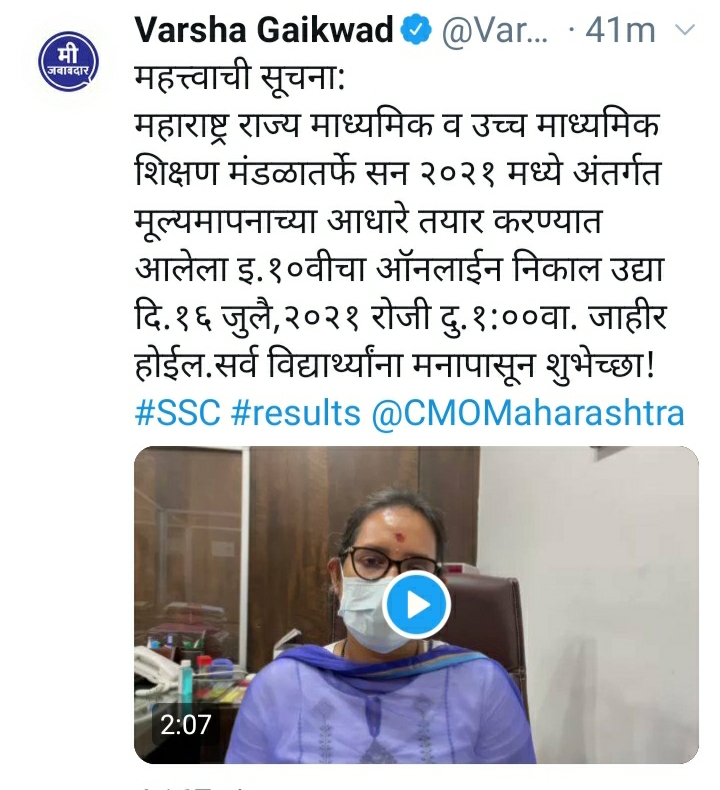Open the मी जबाबदार profile avatar
Image resolution: width=720 pixels, height=790 pixels.
69,61
